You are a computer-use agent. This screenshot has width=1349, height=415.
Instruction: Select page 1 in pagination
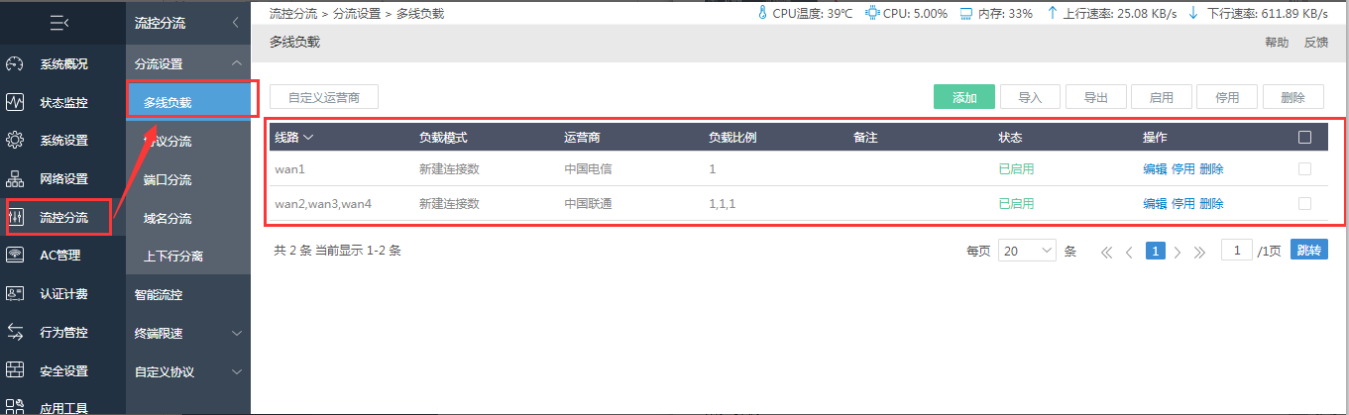pyautogui.click(x=1154, y=251)
